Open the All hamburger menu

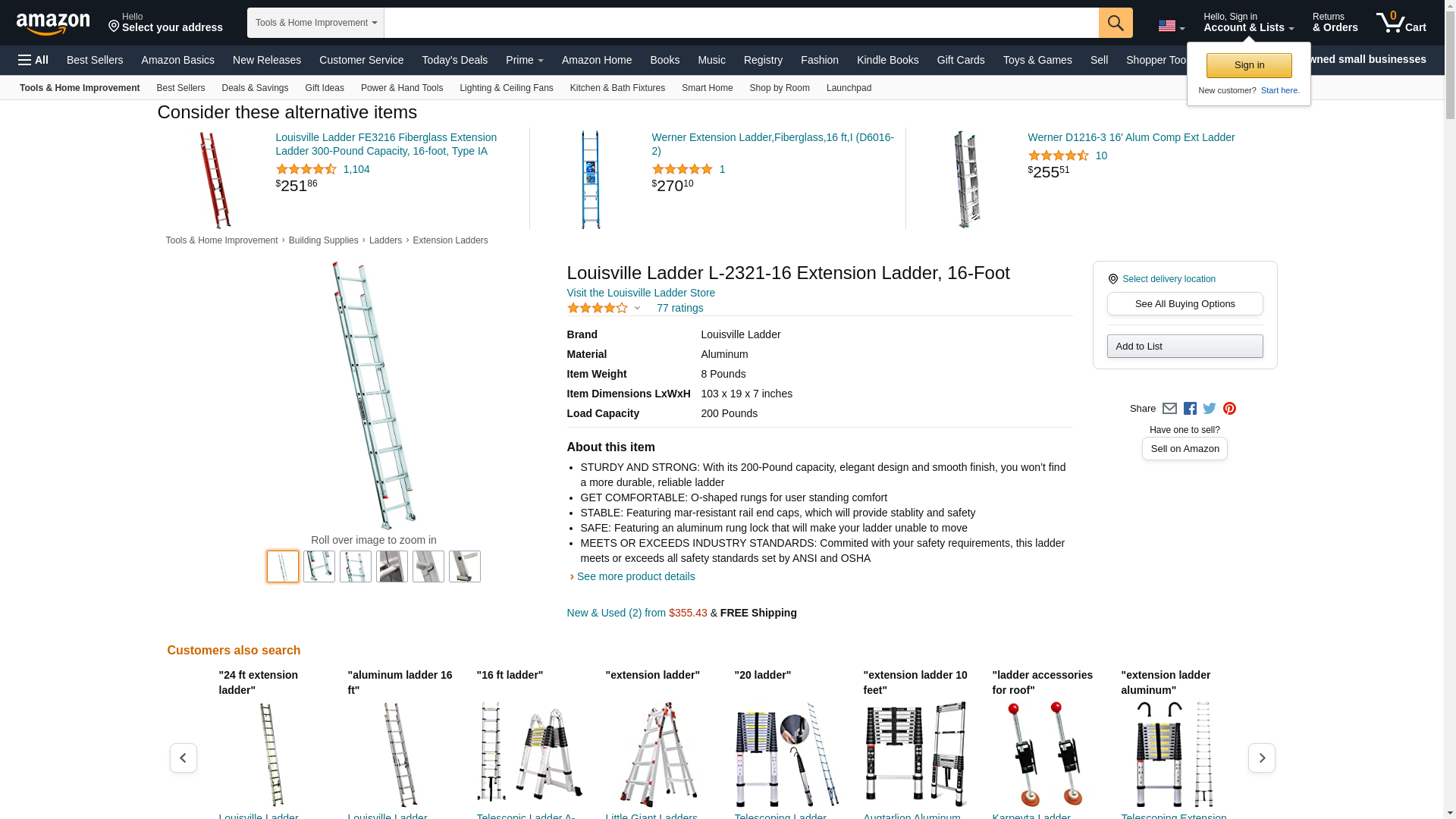point(33,60)
